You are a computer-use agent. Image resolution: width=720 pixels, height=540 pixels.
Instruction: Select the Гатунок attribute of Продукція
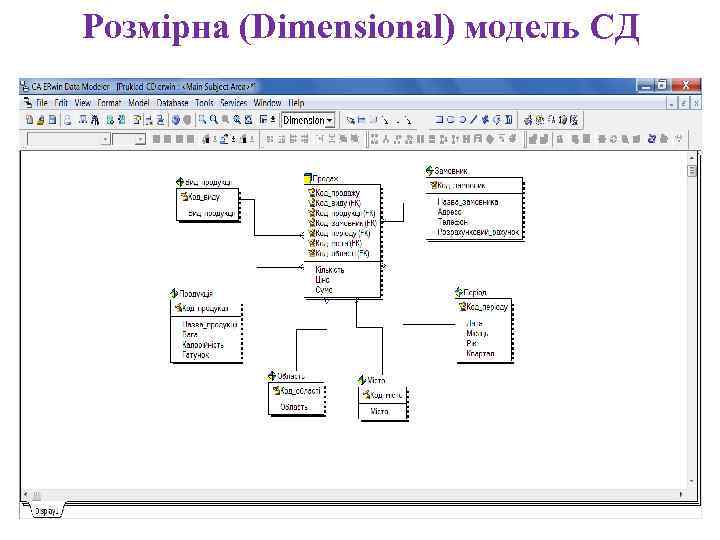(x=196, y=354)
